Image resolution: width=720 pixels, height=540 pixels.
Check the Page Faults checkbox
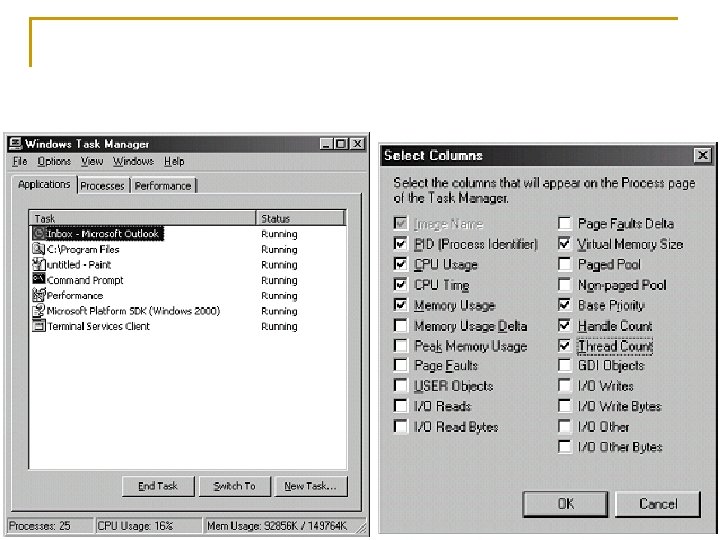click(x=400, y=365)
